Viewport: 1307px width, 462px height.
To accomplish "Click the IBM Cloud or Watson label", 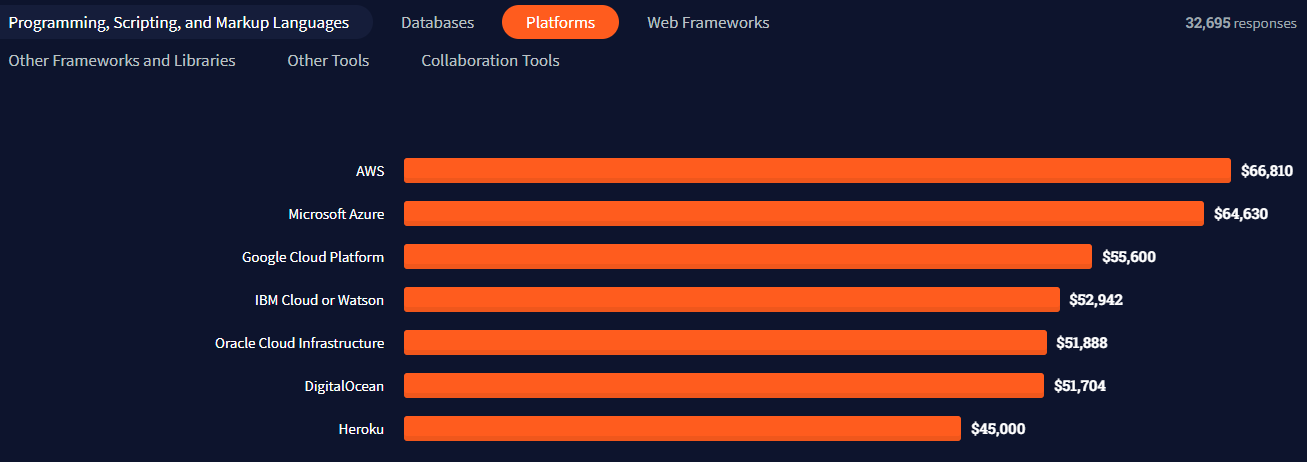I will (320, 300).
